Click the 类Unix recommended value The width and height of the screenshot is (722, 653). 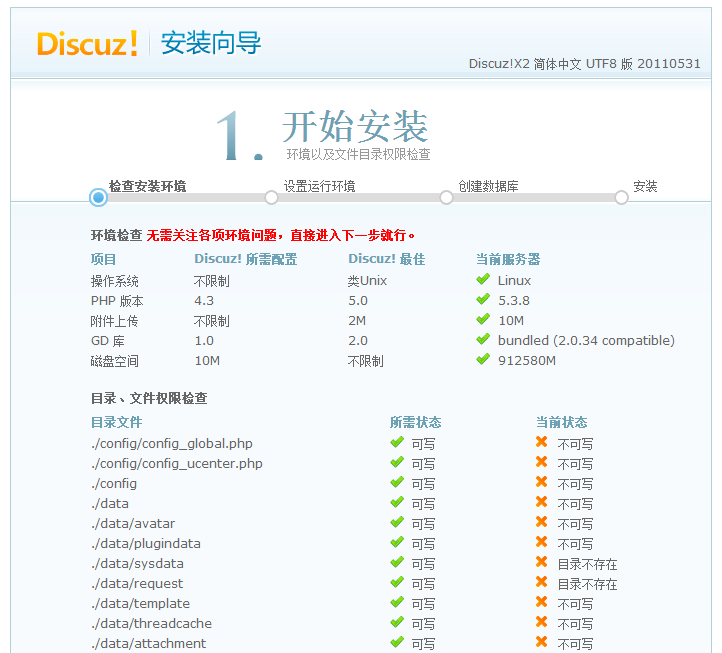click(367, 280)
